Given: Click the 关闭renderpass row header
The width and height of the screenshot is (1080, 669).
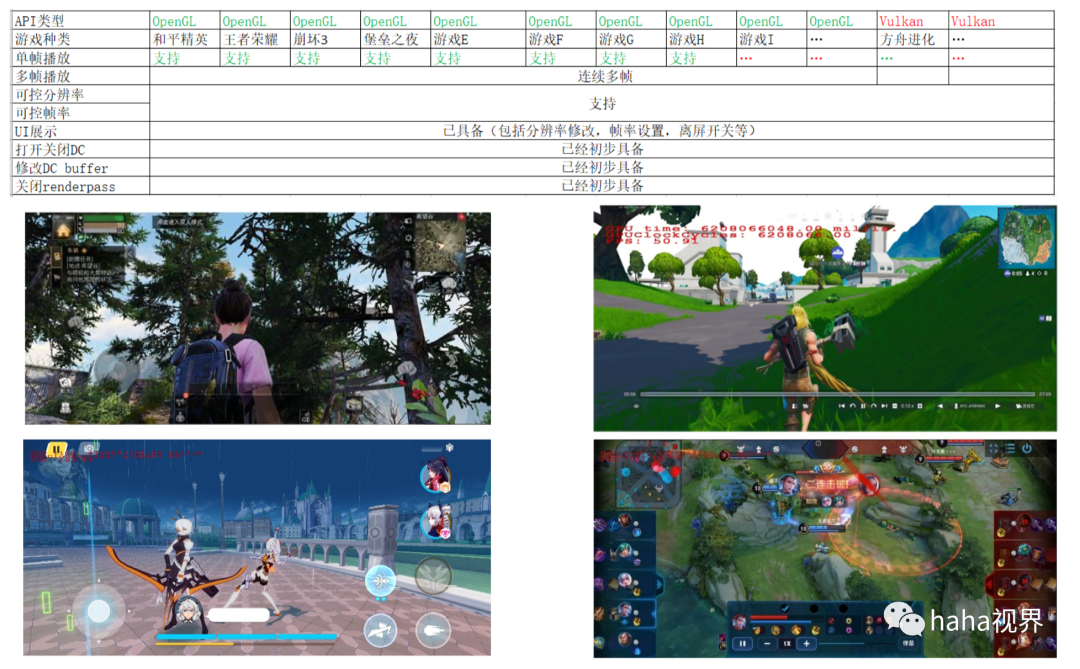Looking at the screenshot, I should pos(81,186).
